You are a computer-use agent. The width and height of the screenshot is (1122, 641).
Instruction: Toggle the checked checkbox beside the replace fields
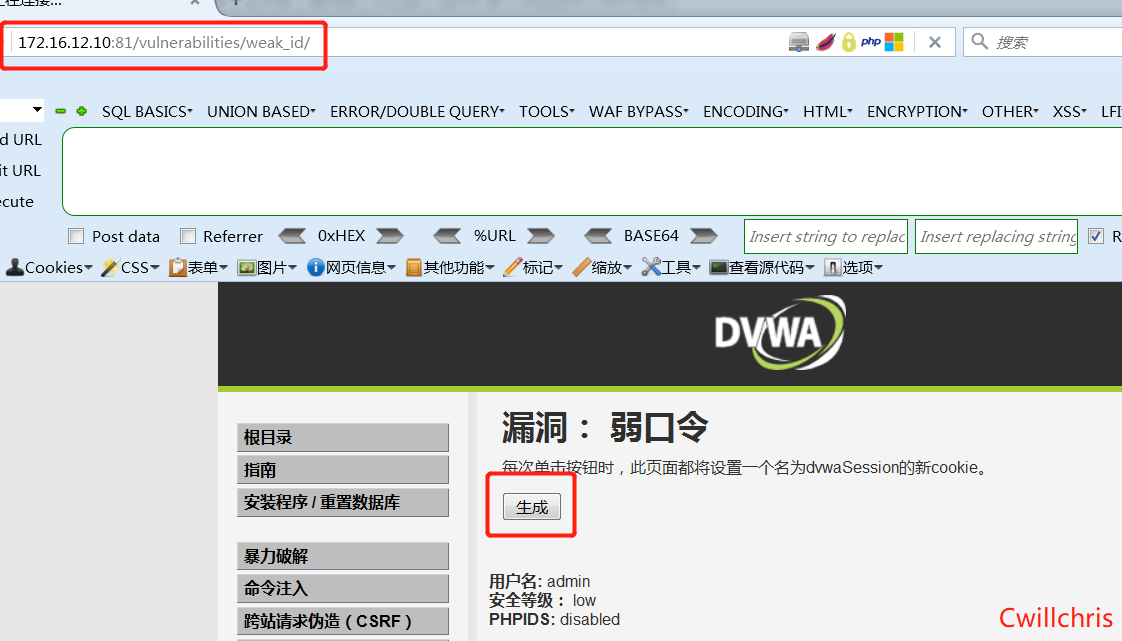pos(1097,236)
